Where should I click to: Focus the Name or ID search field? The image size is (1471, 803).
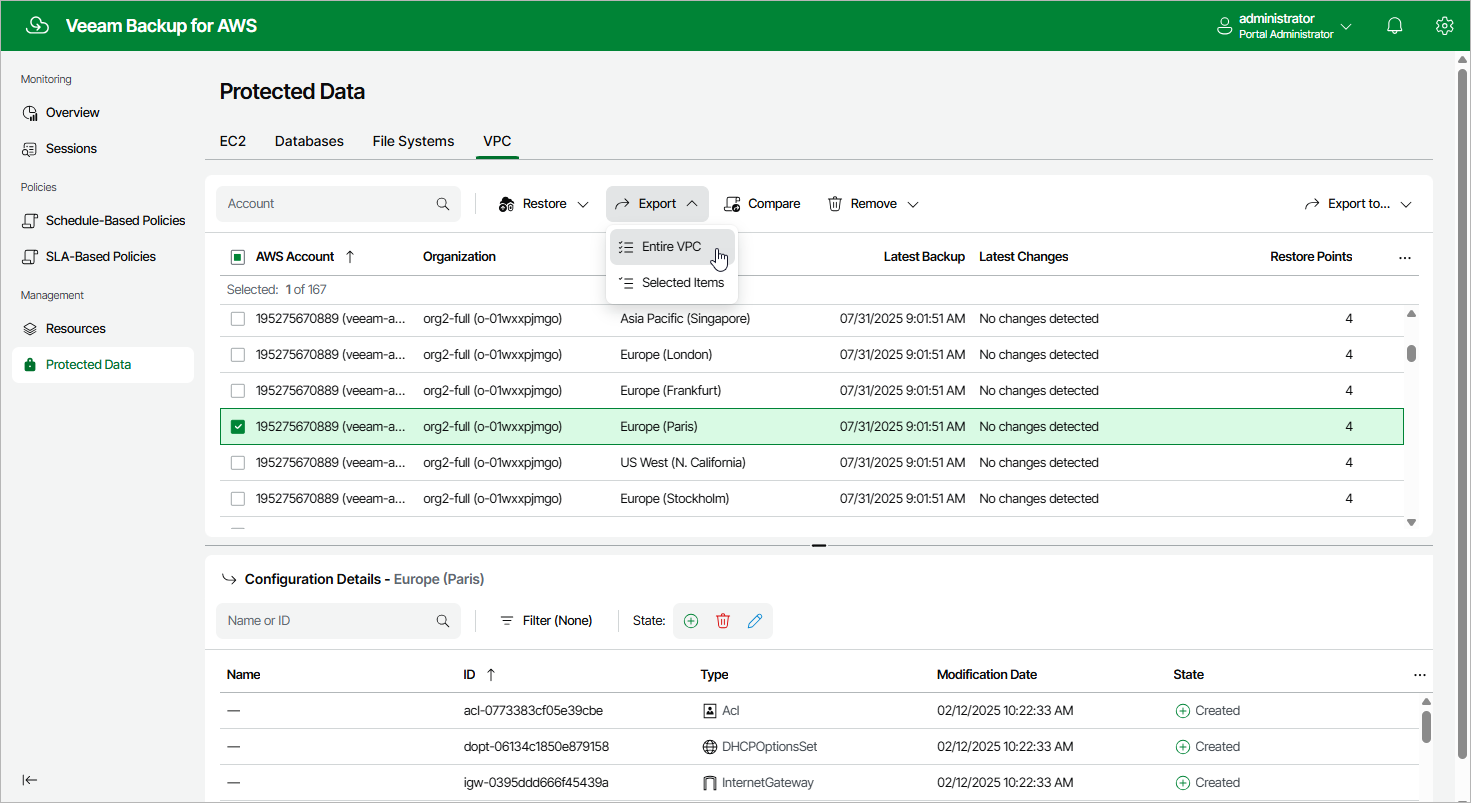point(338,621)
